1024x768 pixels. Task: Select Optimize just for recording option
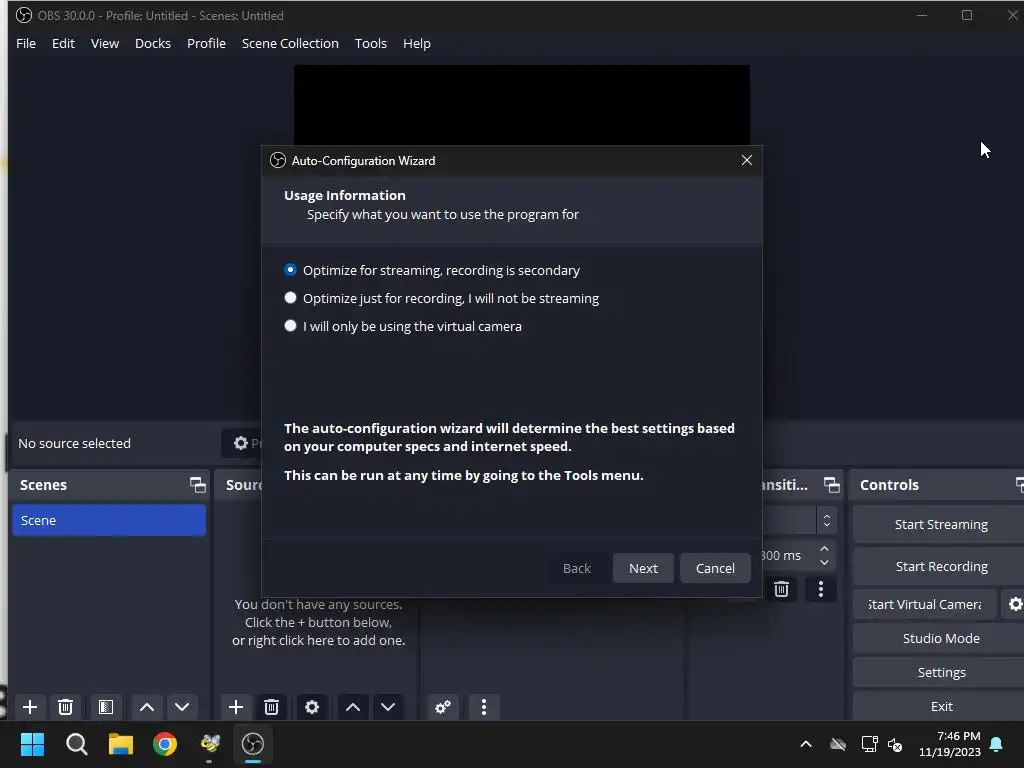click(441, 298)
